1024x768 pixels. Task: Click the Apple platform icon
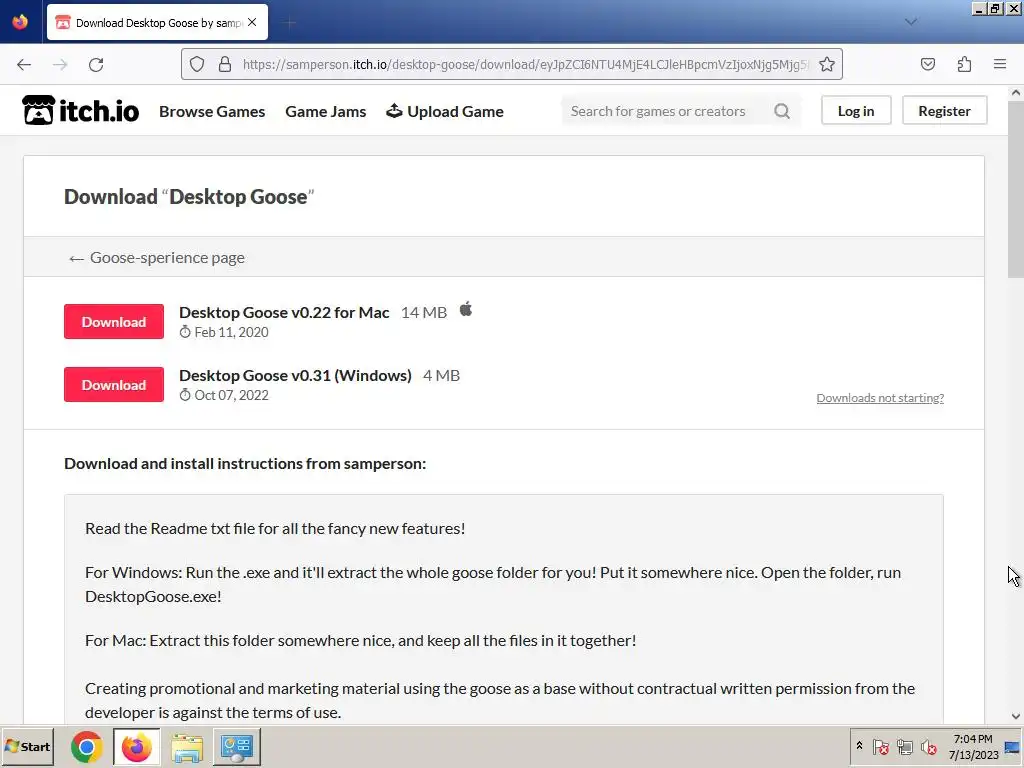point(466,309)
